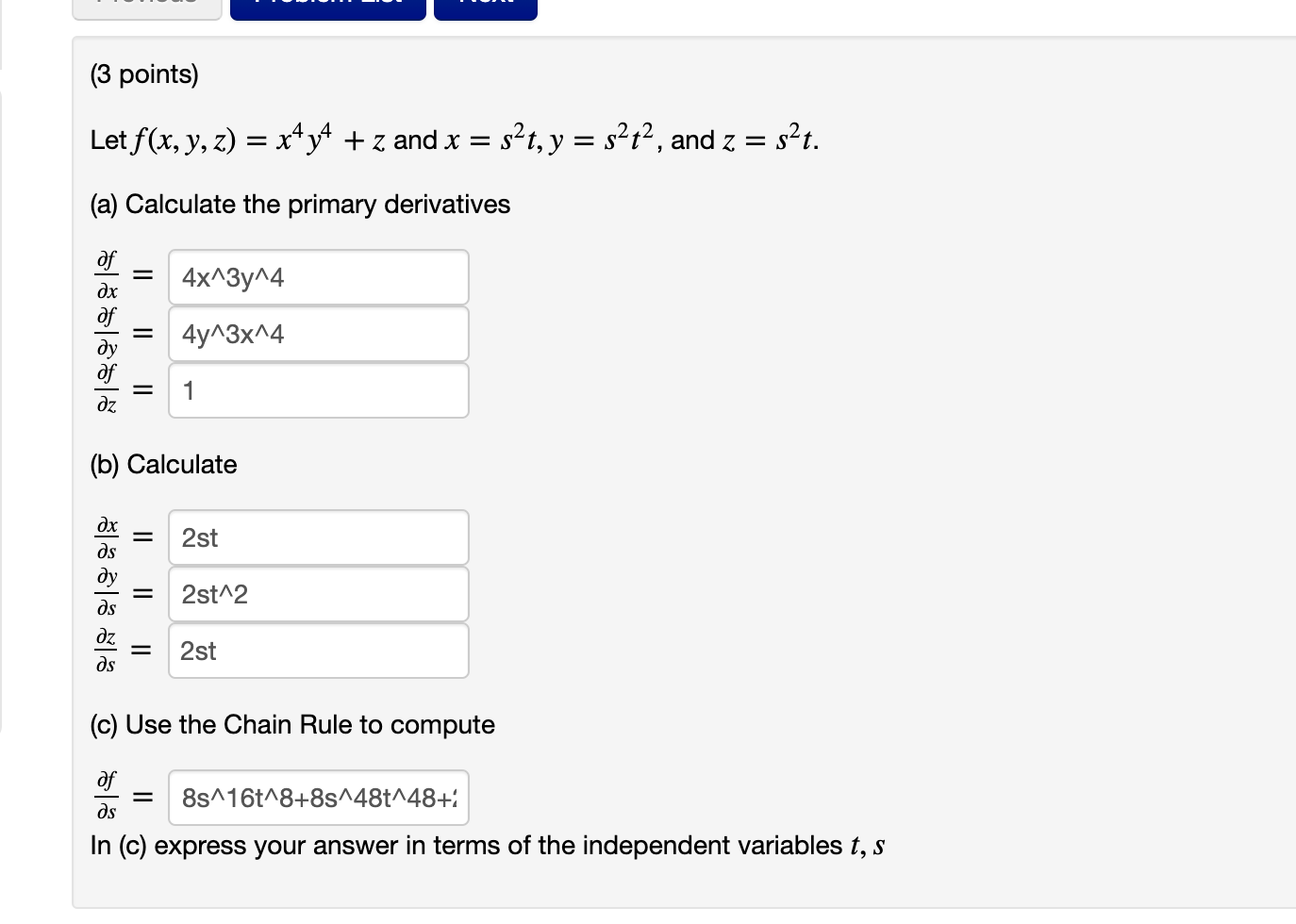Image resolution: width=1296 pixels, height=924 pixels.
Task: Click the ∂f/∂x fraction label
Action: [x=108, y=274]
